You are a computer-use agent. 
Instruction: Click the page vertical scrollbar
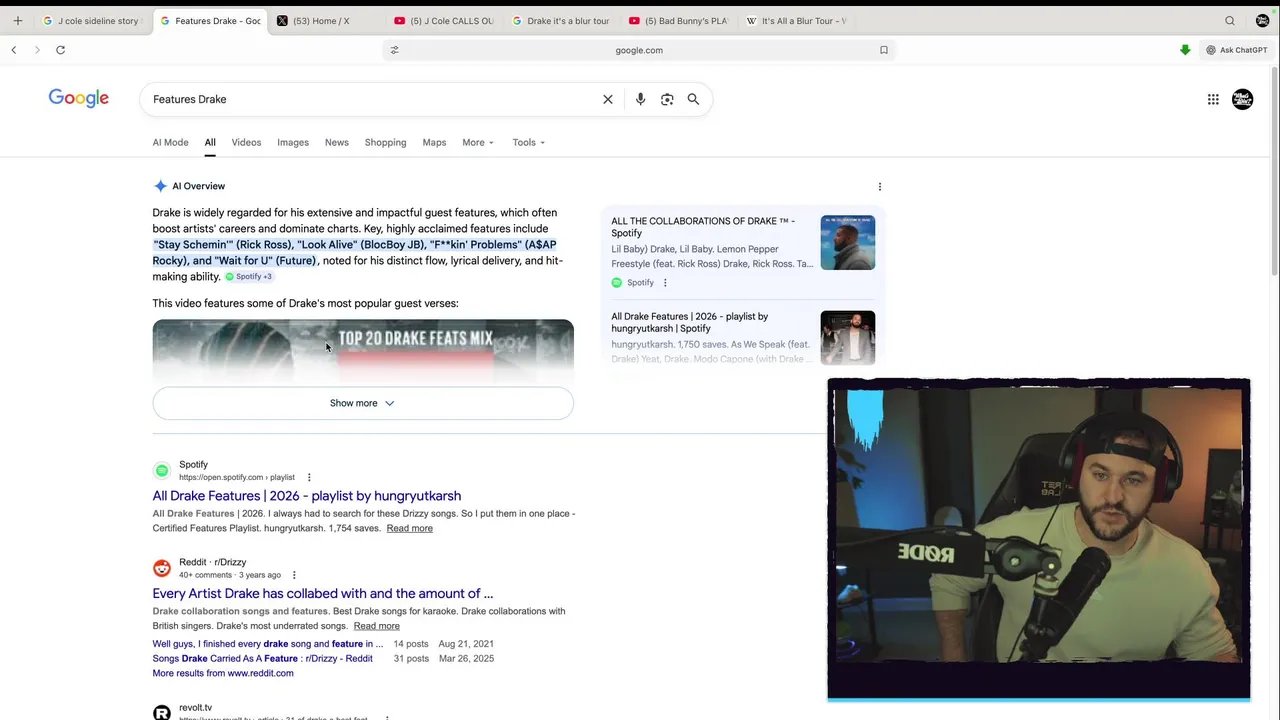[x=1274, y=170]
